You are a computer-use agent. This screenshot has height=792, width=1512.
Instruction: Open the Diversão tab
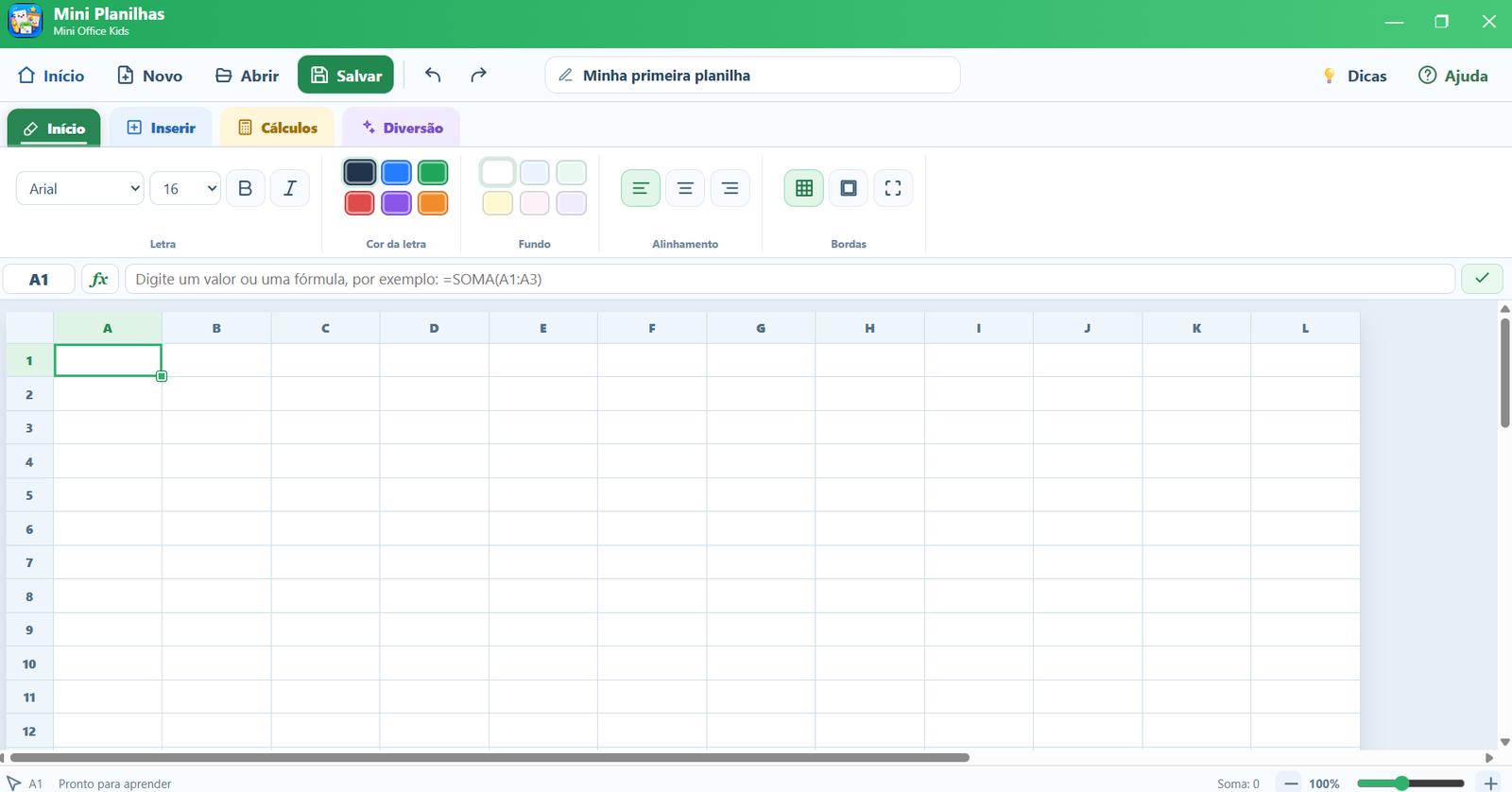coord(402,128)
